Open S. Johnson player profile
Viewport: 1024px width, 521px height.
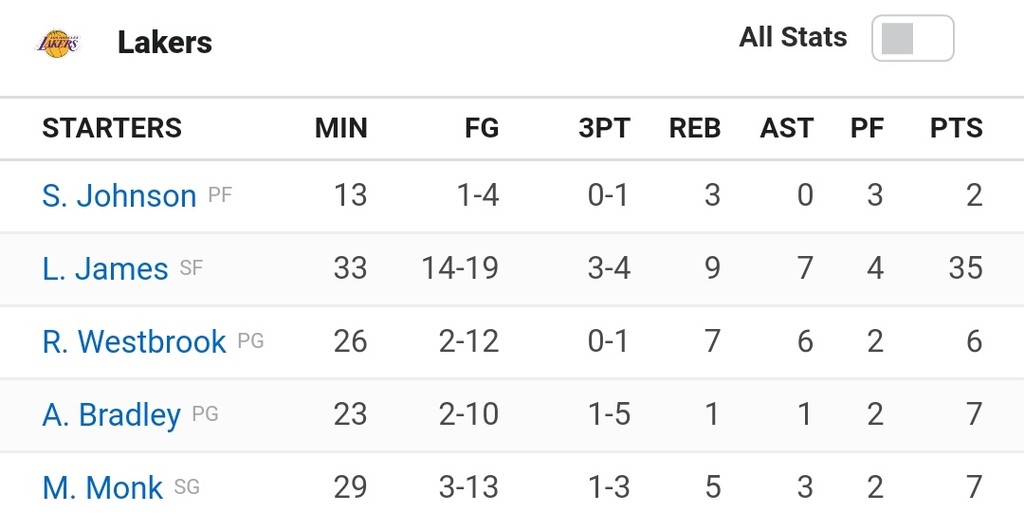click(119, 195)
